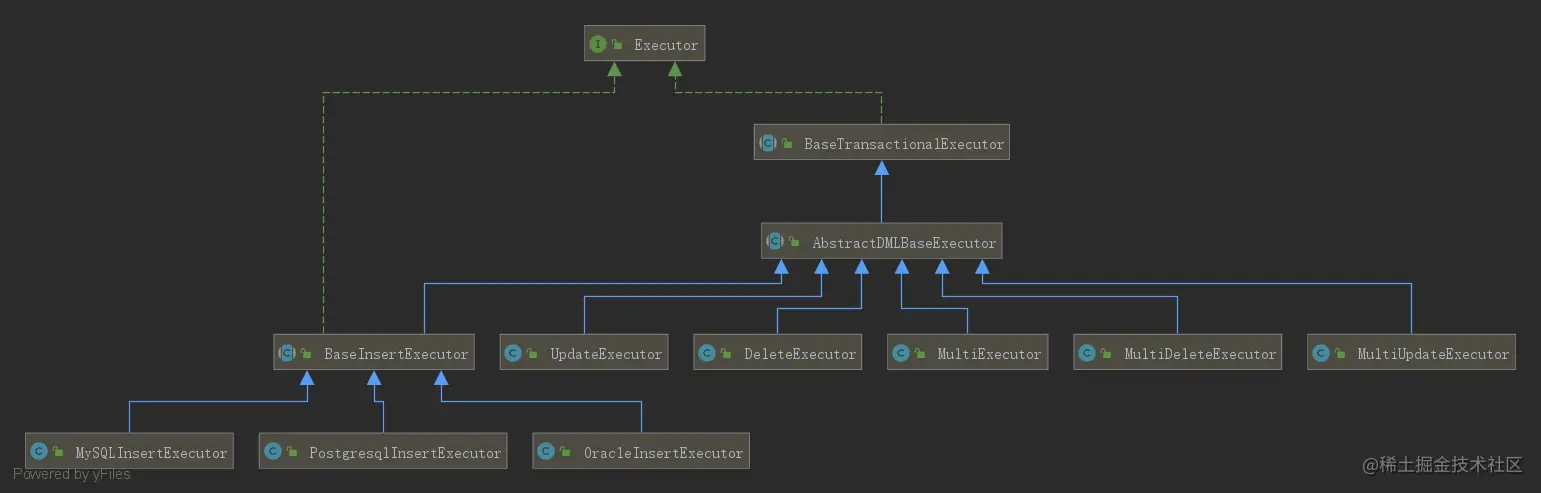Select the Executor interface node
Screen dimensions: 1541x493
(645, 44)
